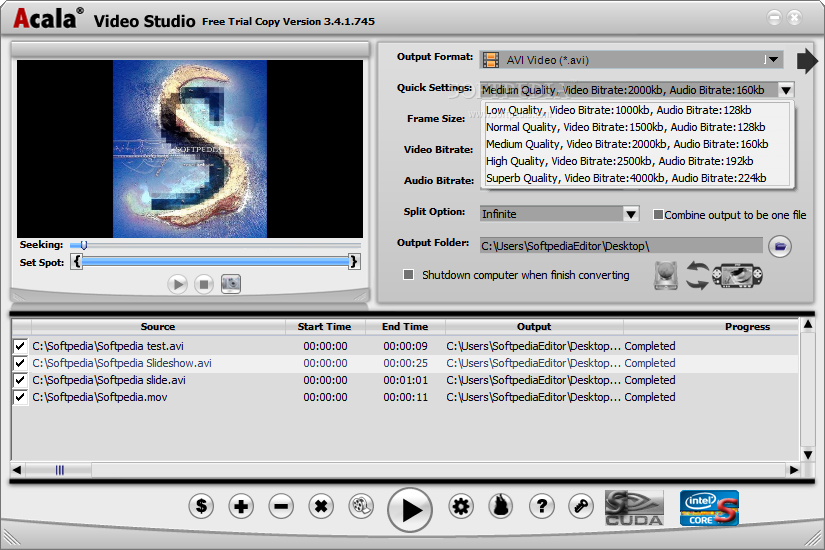This screenshot has height=550, width=825.
Task: Click the Output Folder path field
Action: click(x=621, y=246)
